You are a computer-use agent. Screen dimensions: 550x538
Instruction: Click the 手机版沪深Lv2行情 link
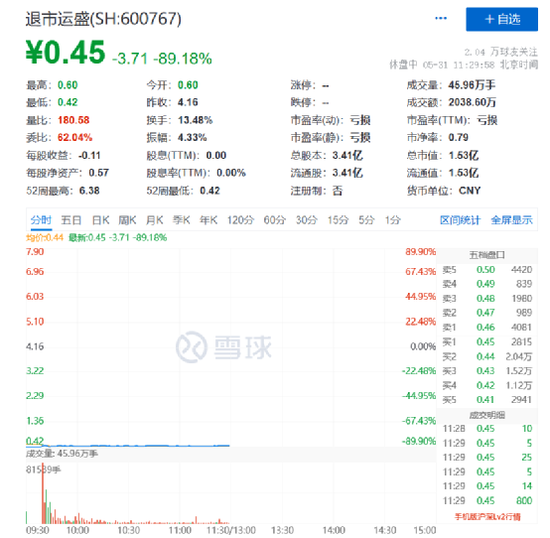point(488,516)
